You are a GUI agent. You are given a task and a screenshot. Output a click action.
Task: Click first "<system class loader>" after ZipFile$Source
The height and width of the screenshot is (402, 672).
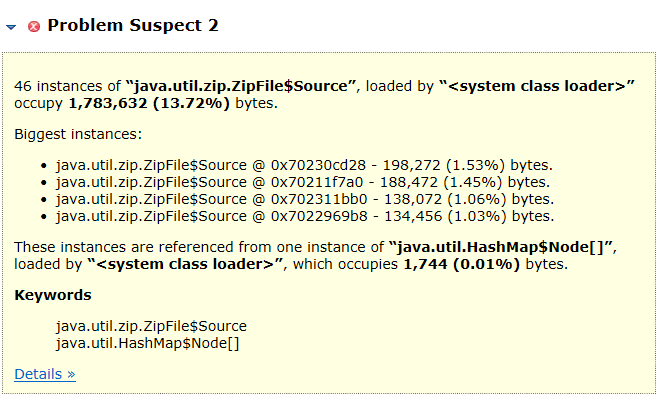(x=538, y=86)
